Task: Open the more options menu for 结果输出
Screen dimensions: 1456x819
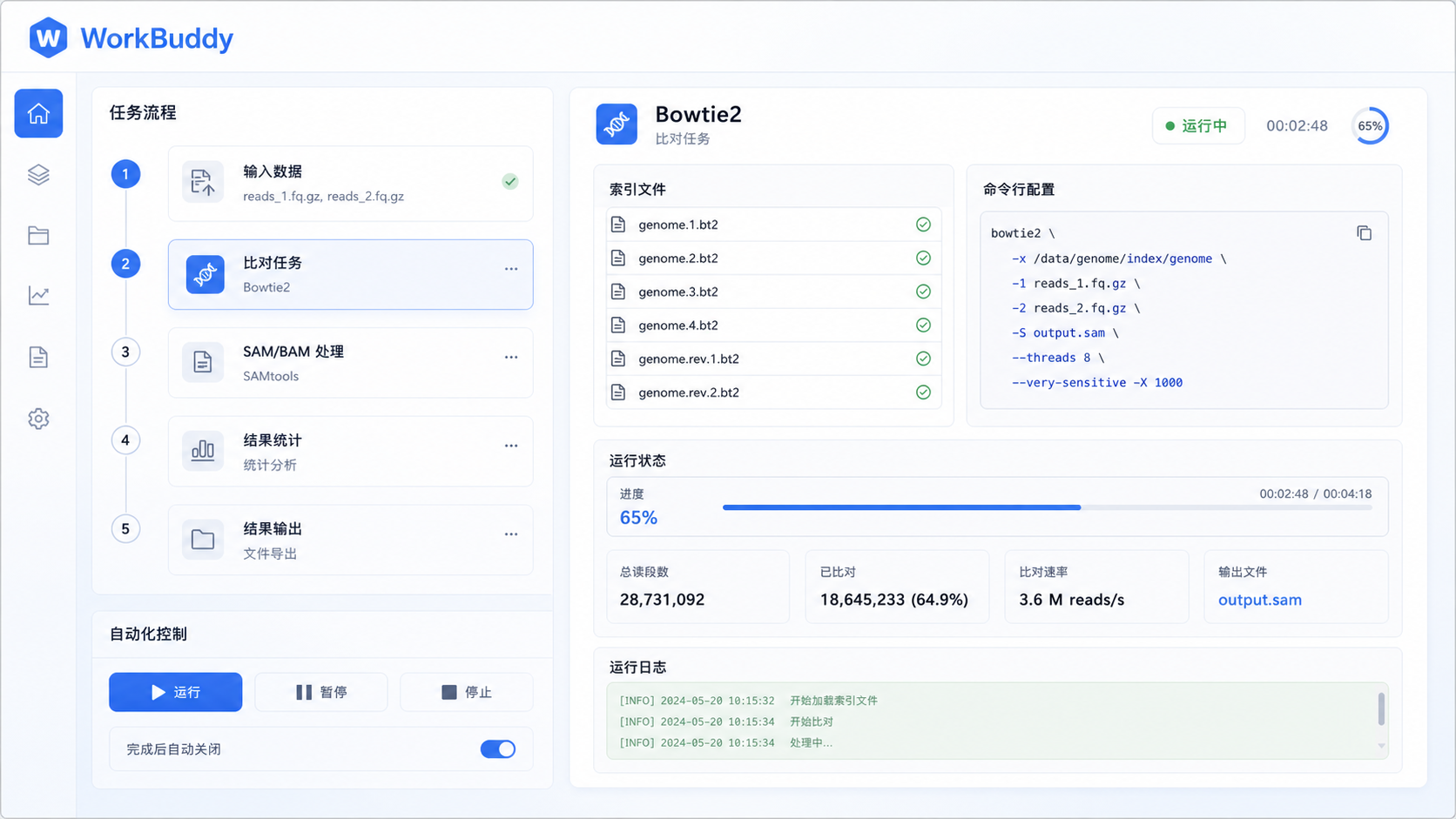Action: click(x=511, y=534)
